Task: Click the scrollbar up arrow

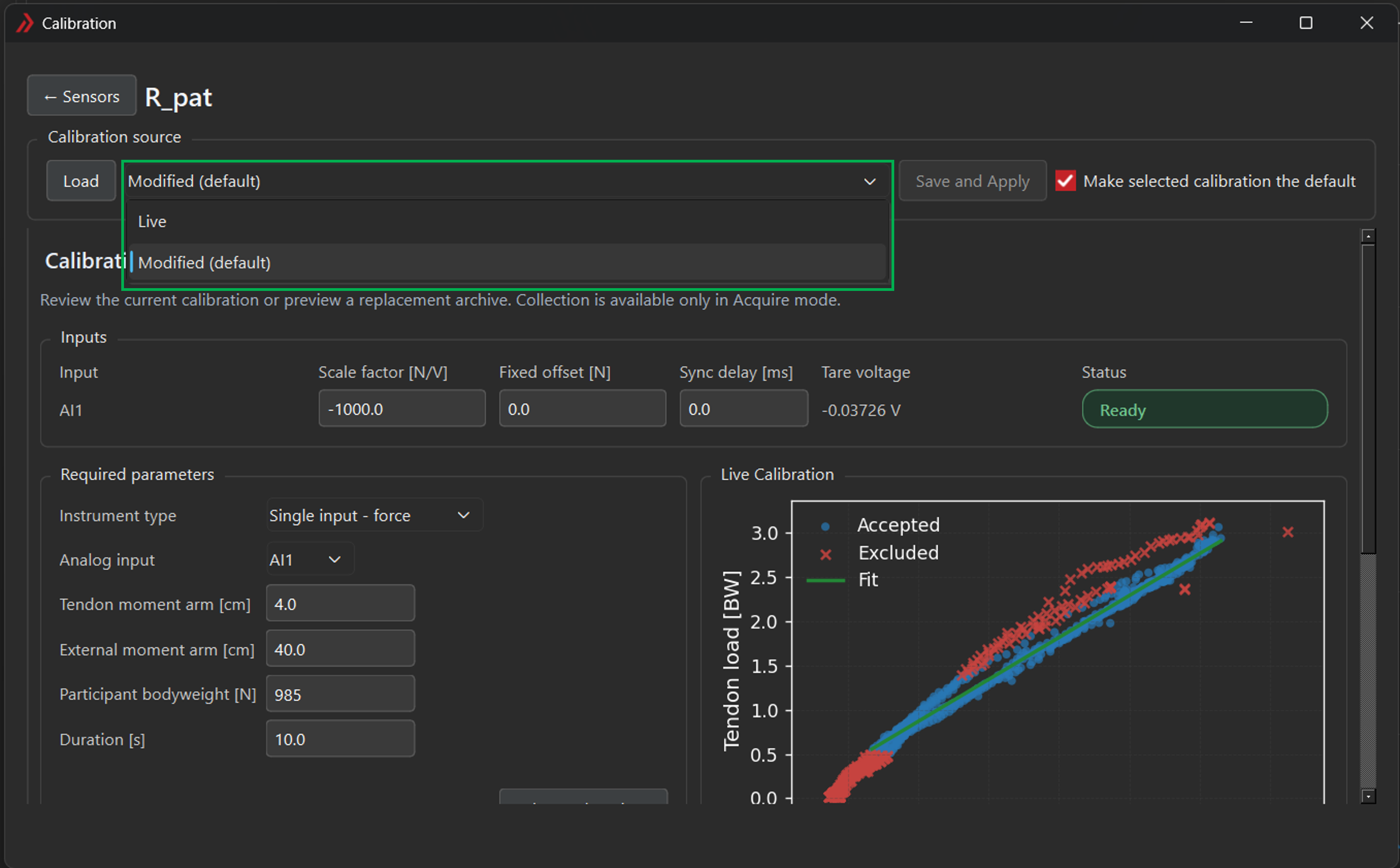Action: [x=1368, y=236]
